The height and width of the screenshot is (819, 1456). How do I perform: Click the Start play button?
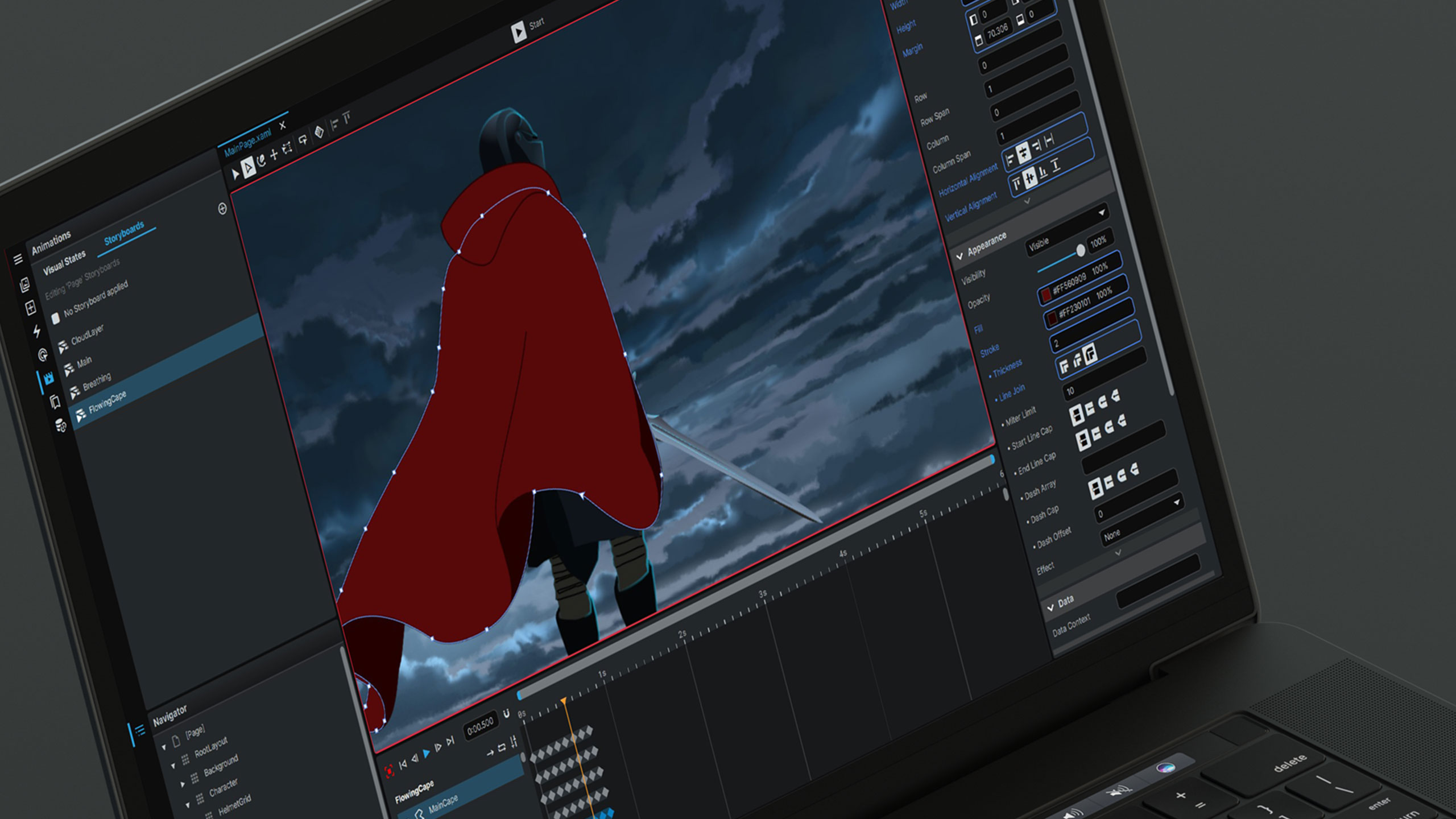(x=519, y=32)
